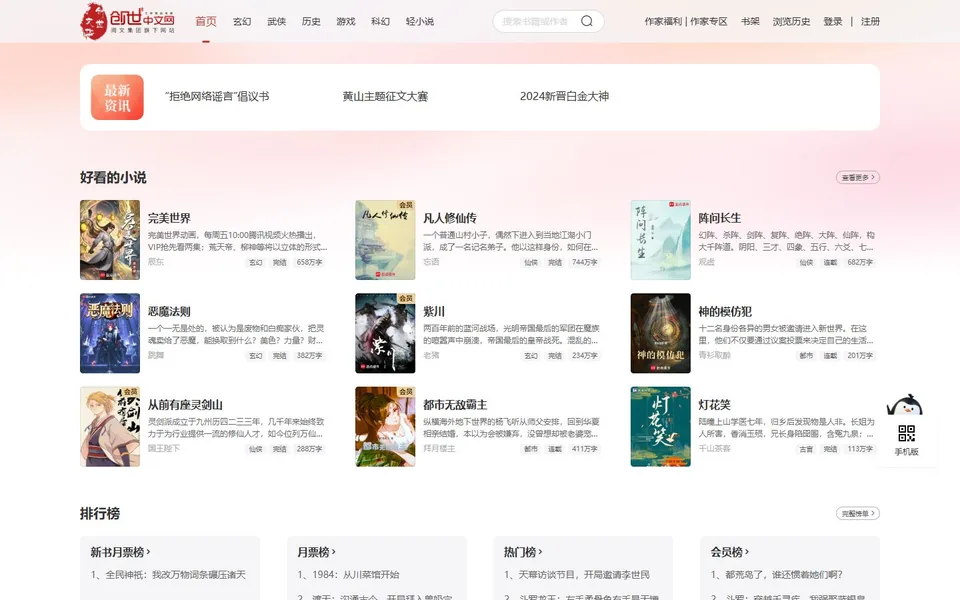The width and height of the screenshot is (960, 600).
Task: Open the 阵问长生 book cover
Action: (661, 240)
